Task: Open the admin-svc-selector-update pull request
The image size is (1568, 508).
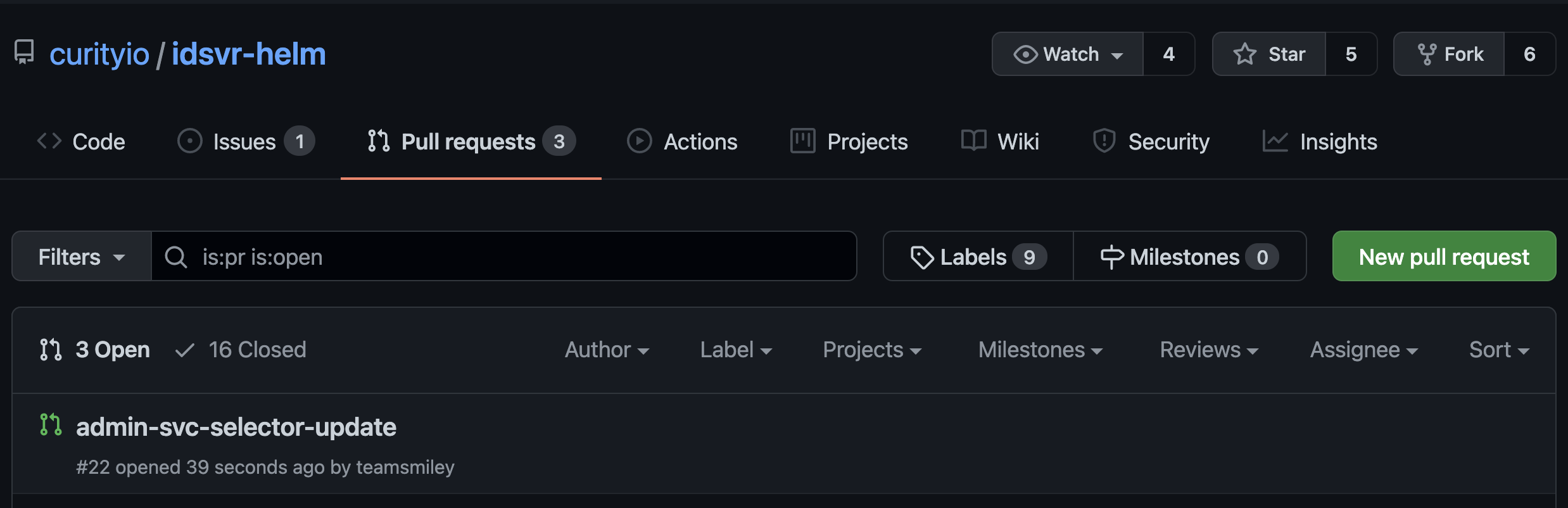Action: pos(236,428)
